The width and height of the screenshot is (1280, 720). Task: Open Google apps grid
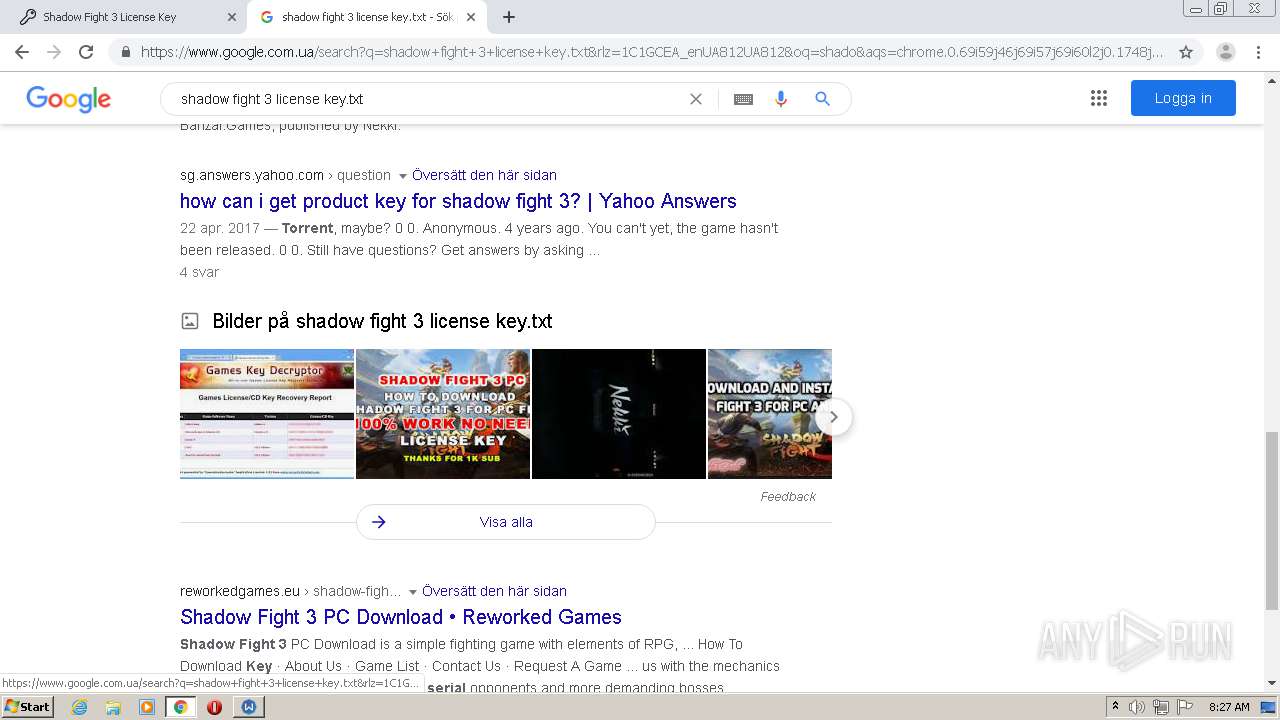click(1099, 98)
